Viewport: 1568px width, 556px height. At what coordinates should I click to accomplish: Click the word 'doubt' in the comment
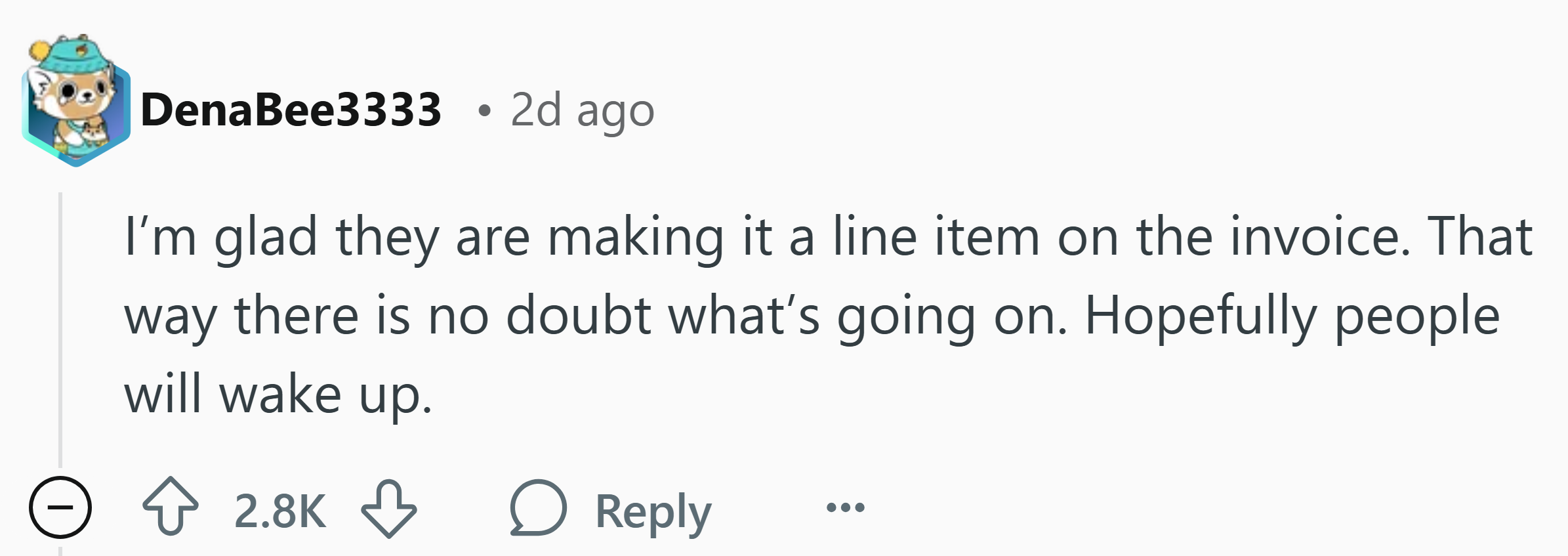tap(579, 315)
